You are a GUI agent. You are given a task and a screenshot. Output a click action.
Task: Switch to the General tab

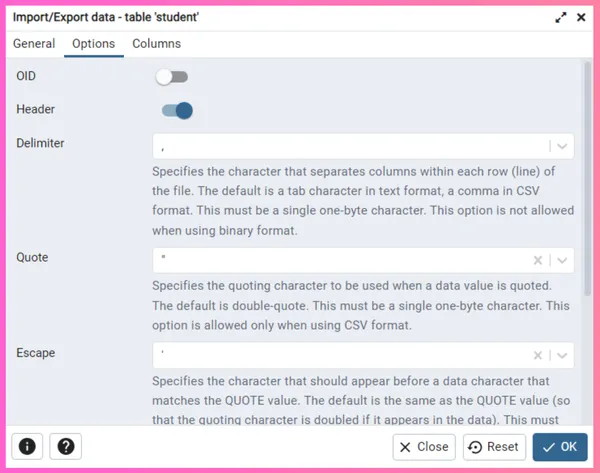[x=34, y=44]
